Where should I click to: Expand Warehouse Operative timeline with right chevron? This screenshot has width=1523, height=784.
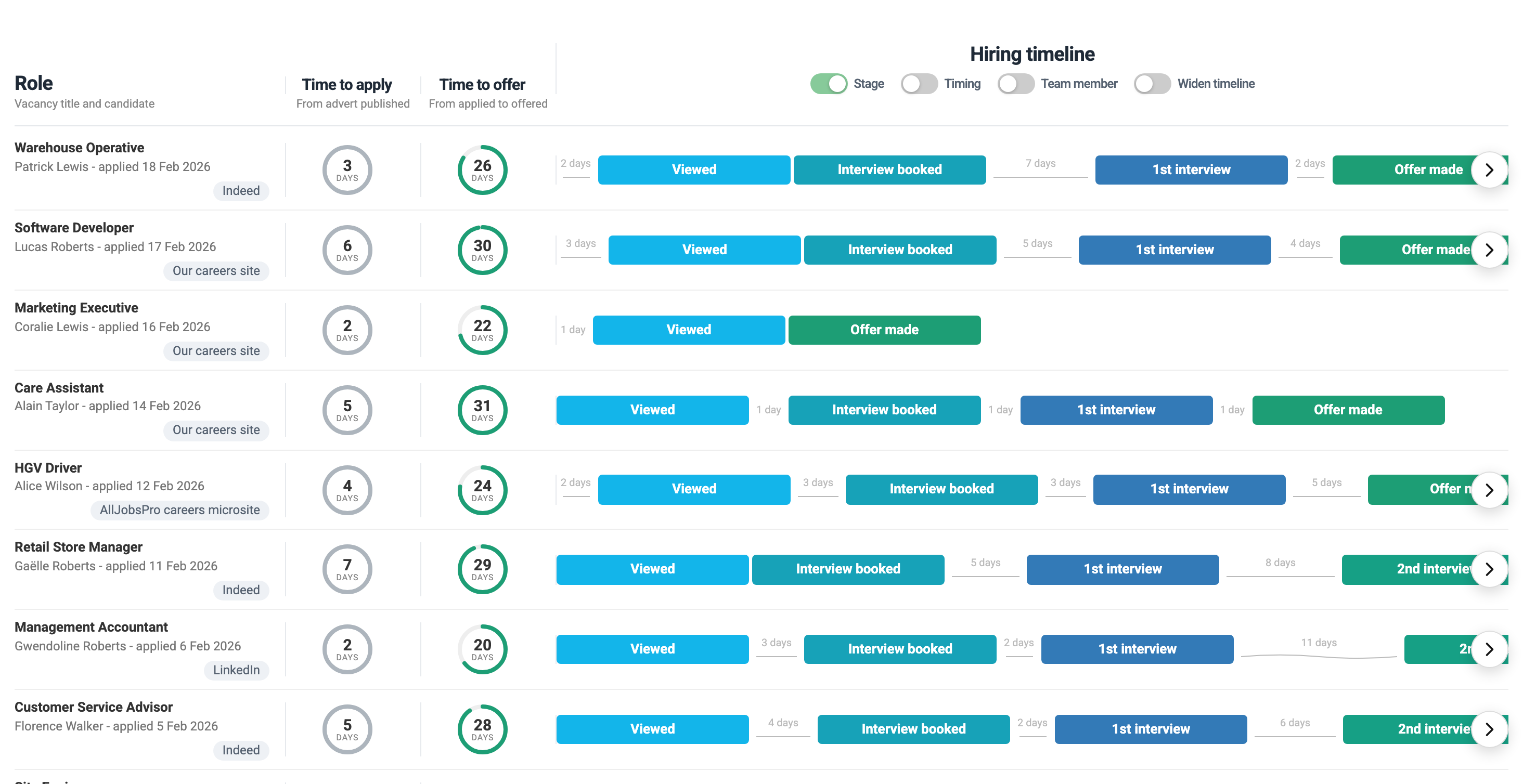tap(1489, 170)
